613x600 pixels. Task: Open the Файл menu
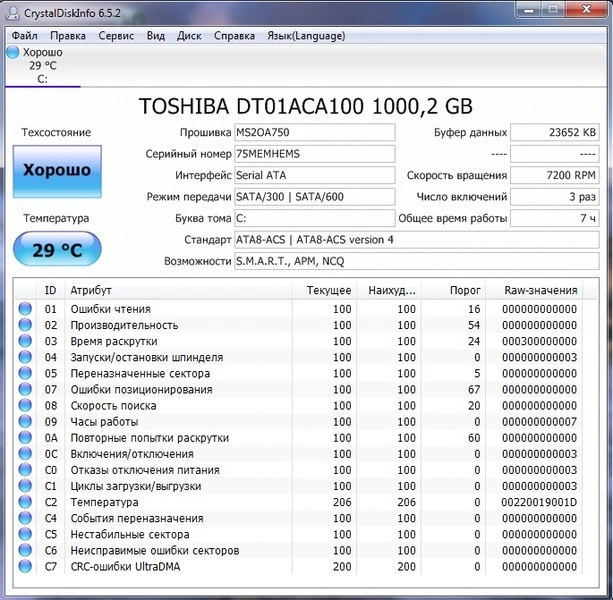[x=25, y=36]
